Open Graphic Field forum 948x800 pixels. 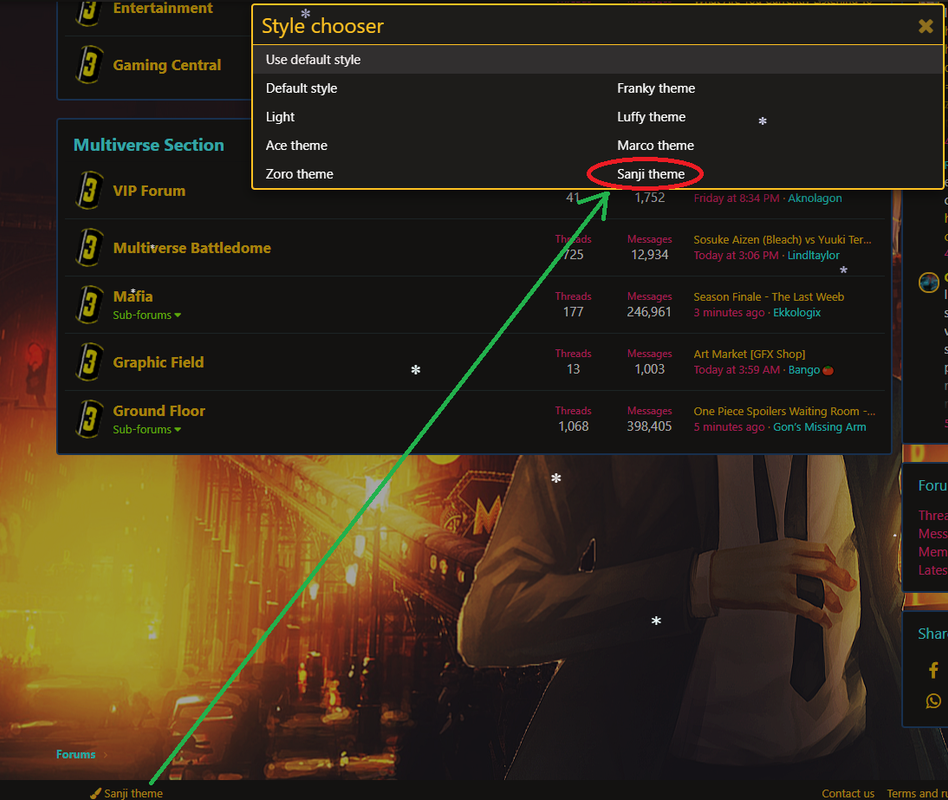[158, 362]
